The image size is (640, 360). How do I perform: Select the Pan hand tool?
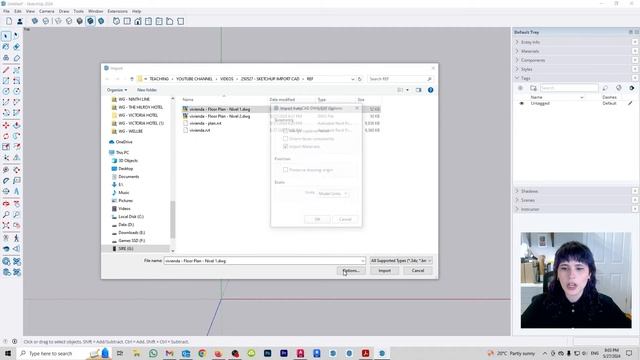(16, 204)
